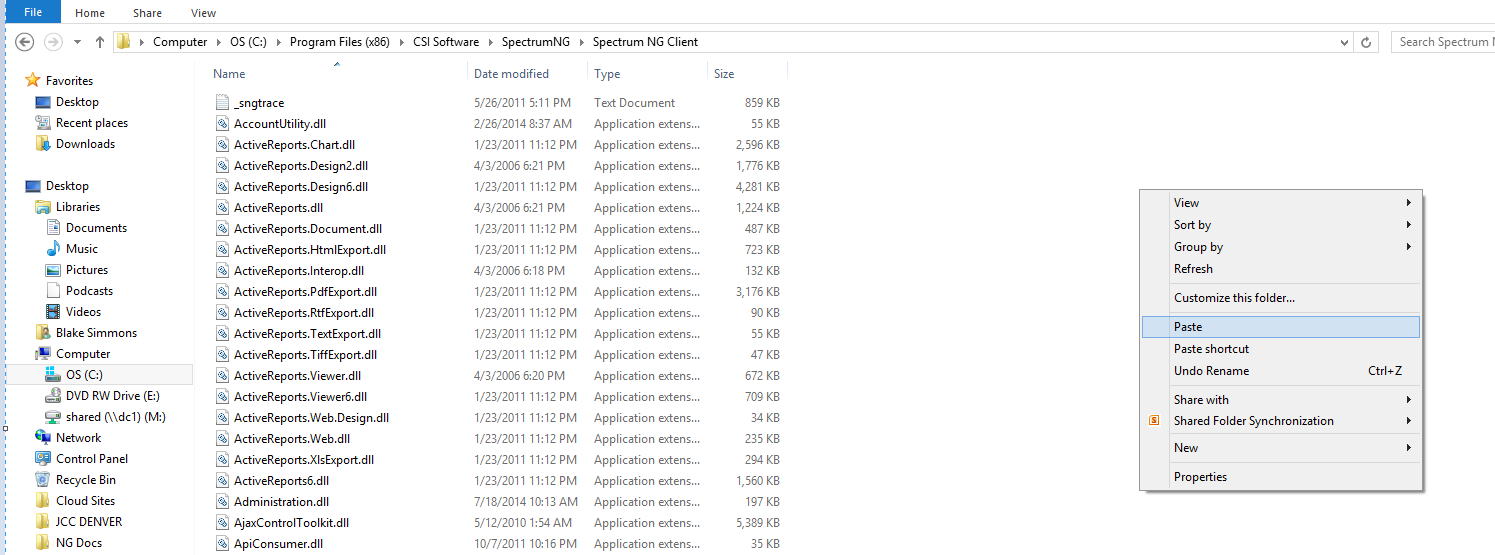
Task: Choose Refresh from context menu
Action: [x=1281, y=269]
